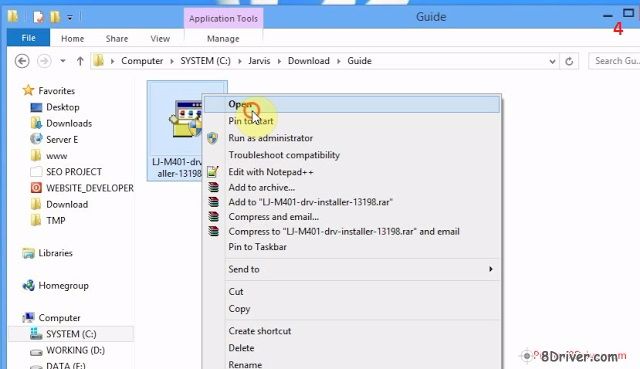Open the Customize Quick Access Toolbar dropdown
The image size is (640, 369).
70,17
